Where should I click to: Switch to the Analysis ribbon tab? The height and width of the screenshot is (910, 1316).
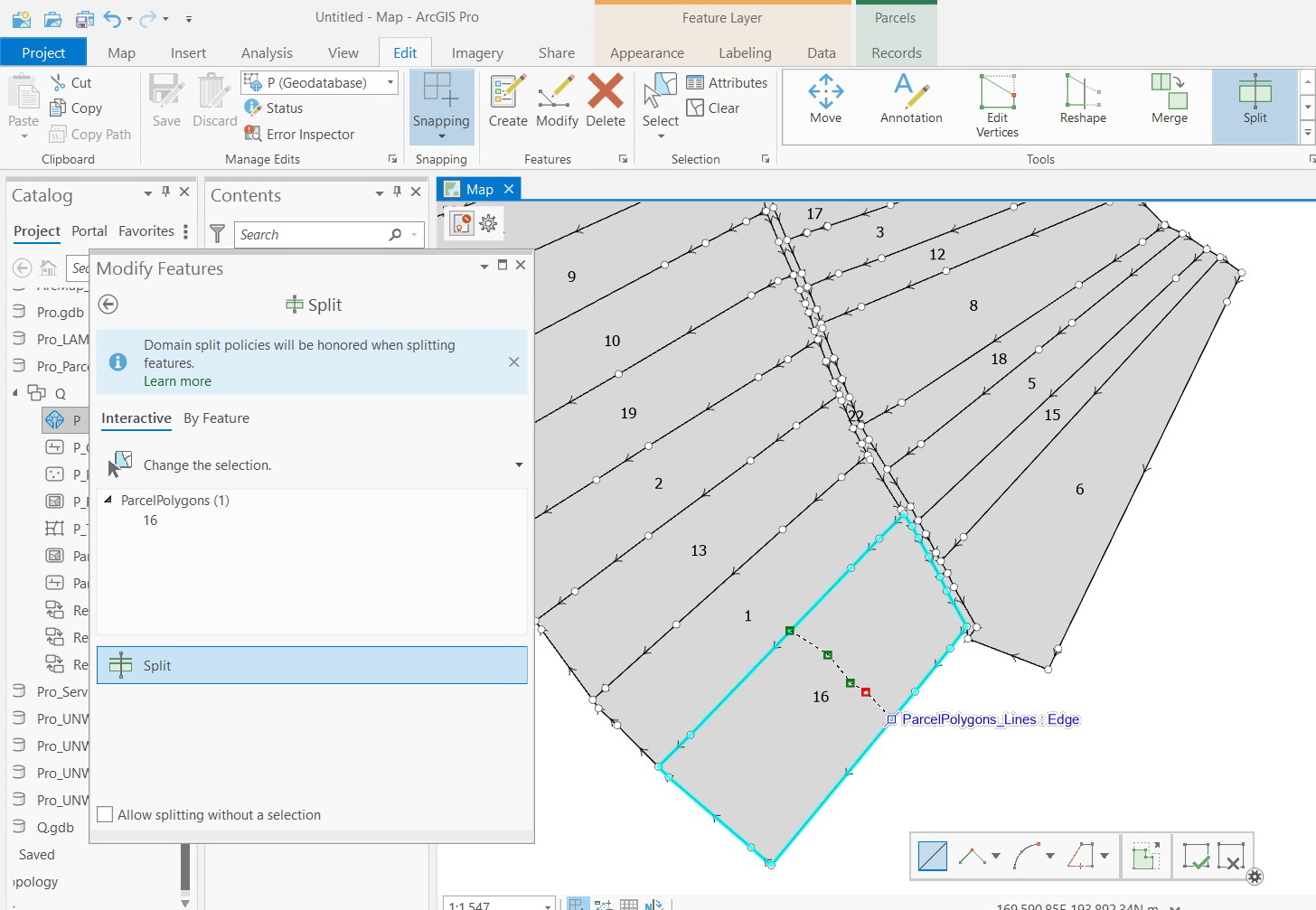click(x=267, y=52)
